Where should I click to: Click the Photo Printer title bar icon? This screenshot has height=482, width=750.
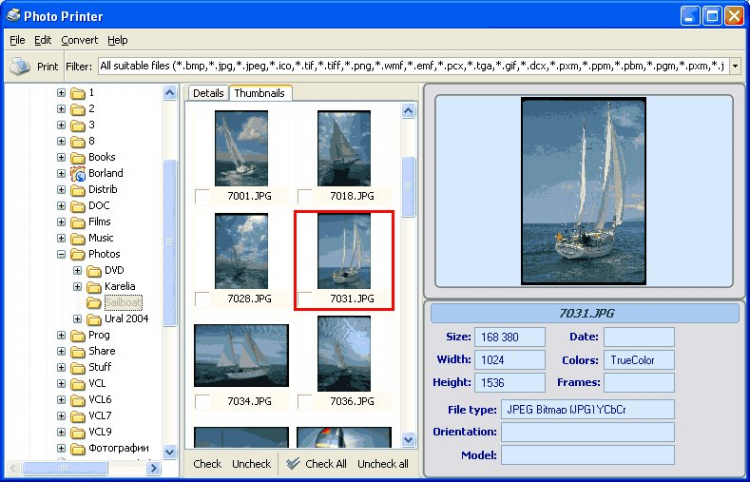(13, 16)
